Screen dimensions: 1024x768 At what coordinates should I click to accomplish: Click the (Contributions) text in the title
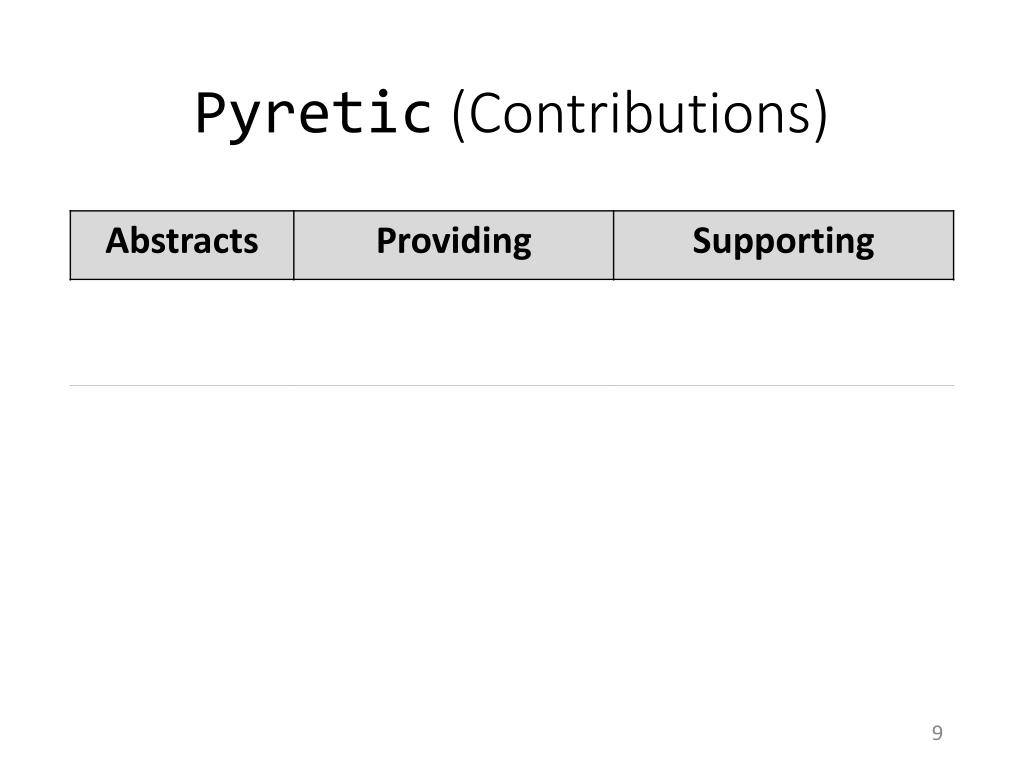click(x=640, y=114)
